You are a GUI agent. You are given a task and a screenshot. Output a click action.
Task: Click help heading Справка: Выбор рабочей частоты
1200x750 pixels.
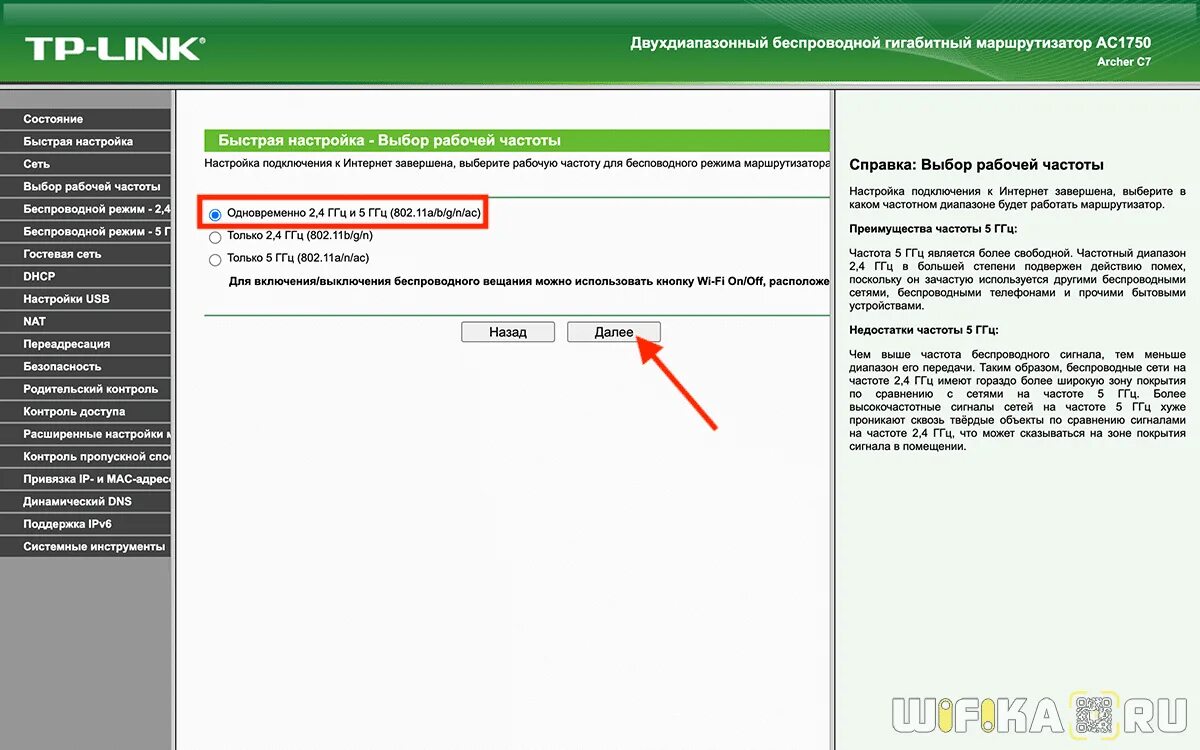pos(976,165)
